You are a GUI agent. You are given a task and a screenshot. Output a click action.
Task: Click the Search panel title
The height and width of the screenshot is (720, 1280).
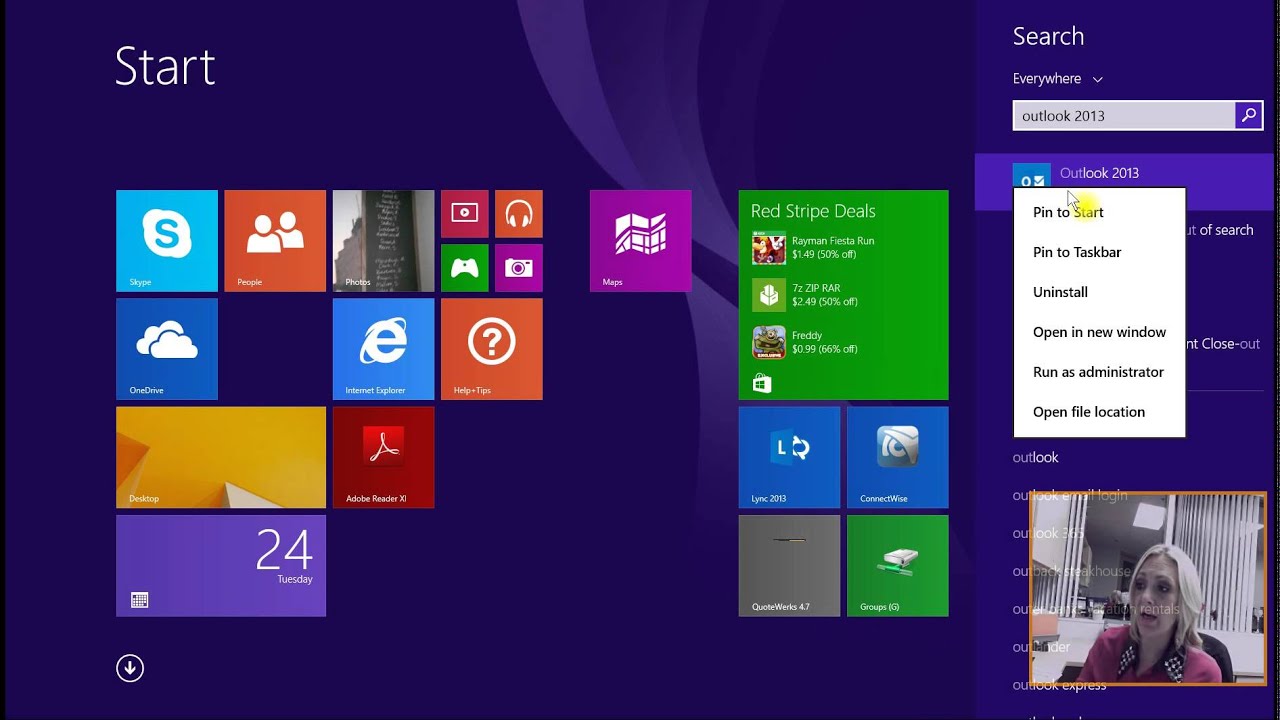pyautogui.click(x=1048, y=36)
